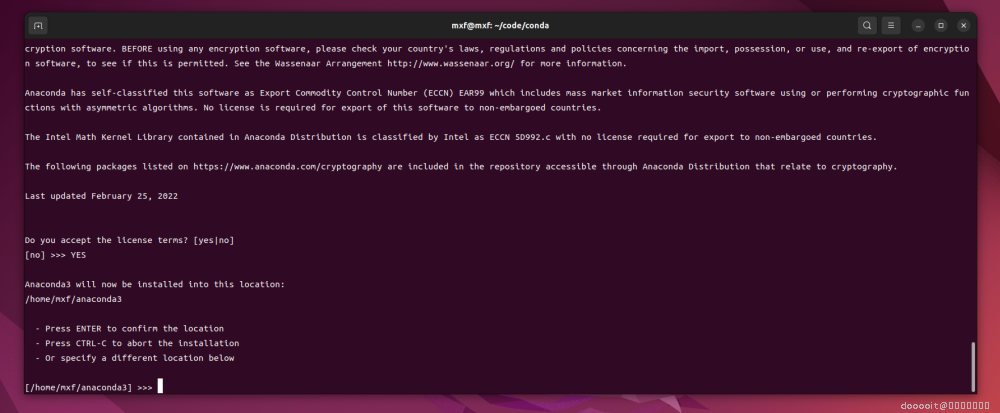The width and height of the screenshot is (1000, 413).
Task: Click the http://www.wassenaar.org/ URL
Action: [x=452, y=64]
